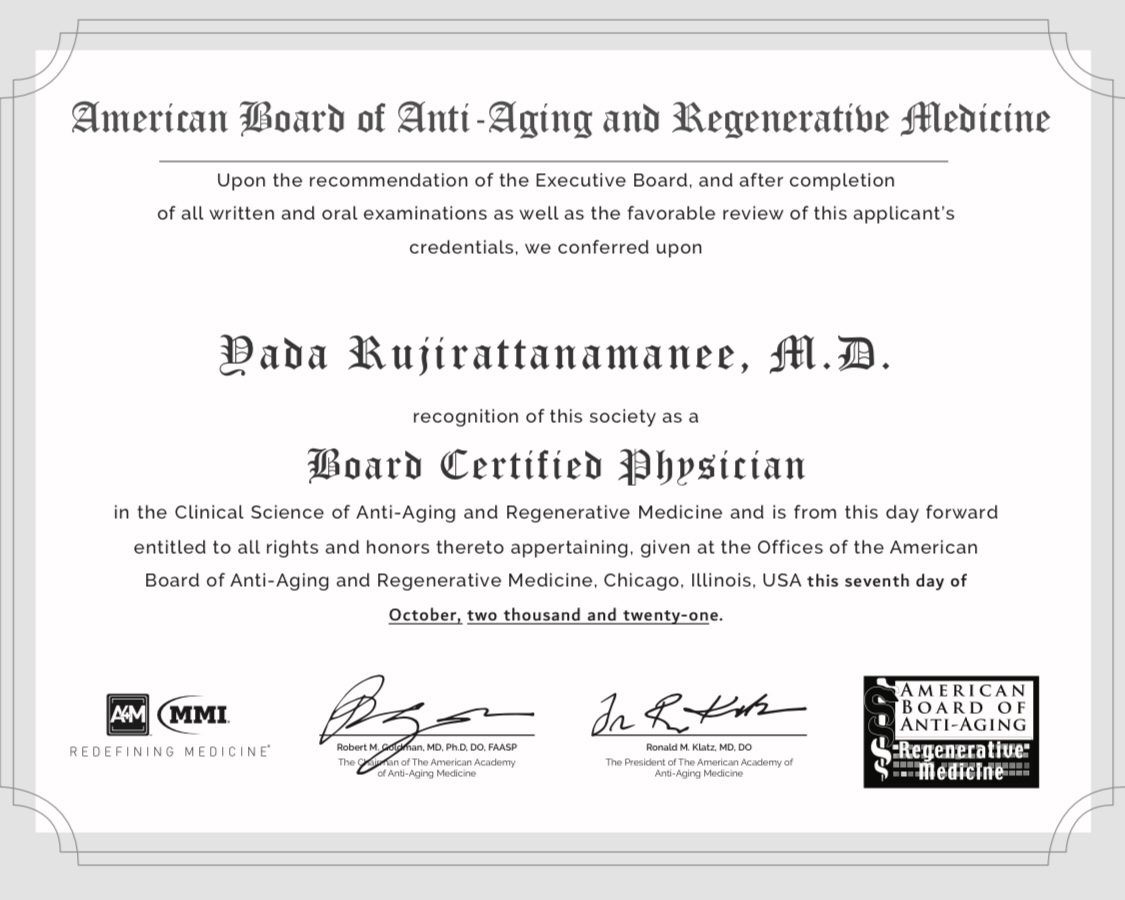Screen dimensions: 1125x900
Task: Click the certificate's gothic title heading at top
Action: [x=560, y=119]
